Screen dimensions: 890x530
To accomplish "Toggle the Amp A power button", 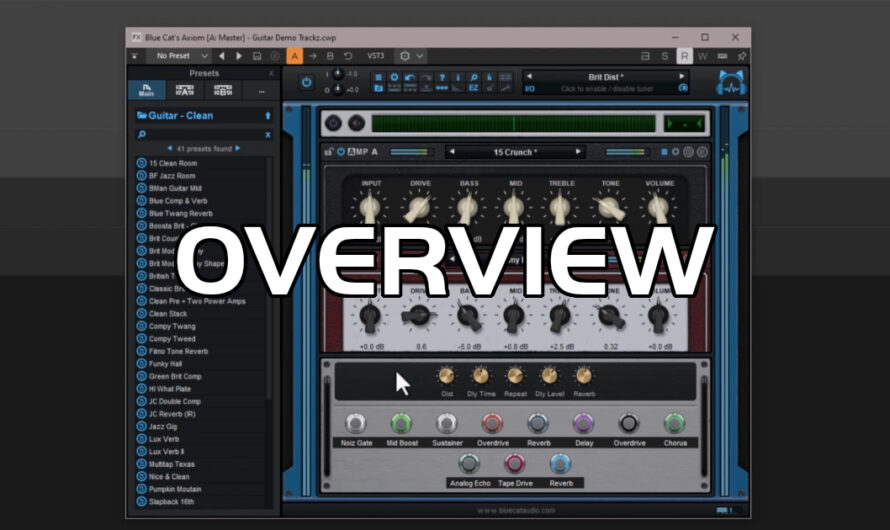I will (341, 152).
